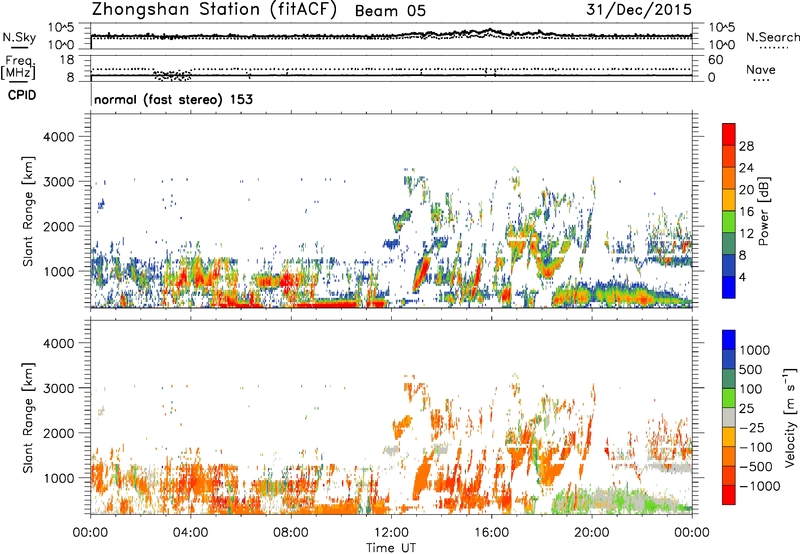Click the "-1000" tick on Velocity scale
Screen dimensions: 800x554
(759, 486)
